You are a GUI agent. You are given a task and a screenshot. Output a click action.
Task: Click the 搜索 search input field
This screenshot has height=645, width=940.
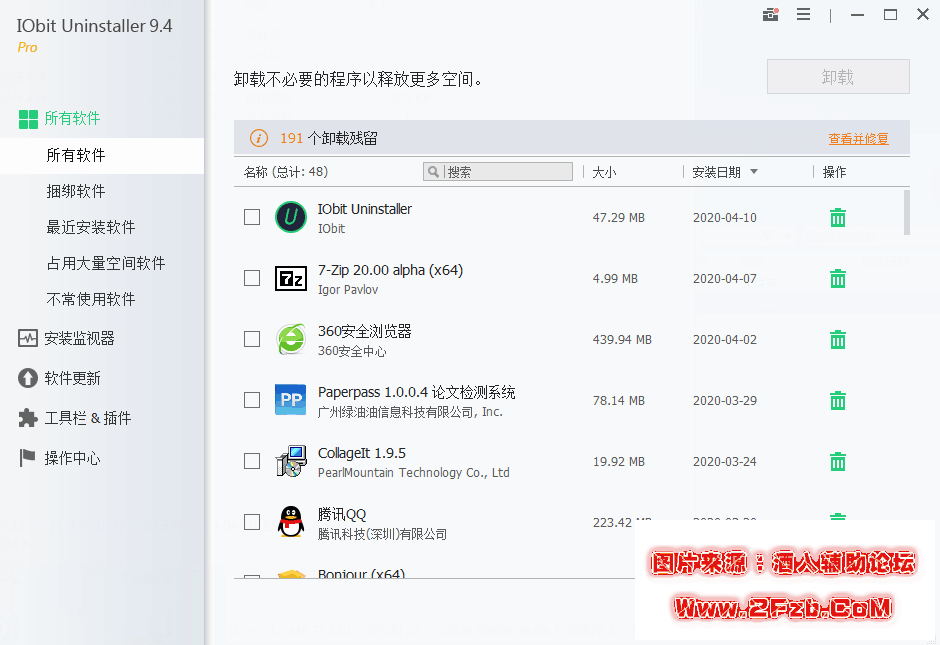(507, 172)
